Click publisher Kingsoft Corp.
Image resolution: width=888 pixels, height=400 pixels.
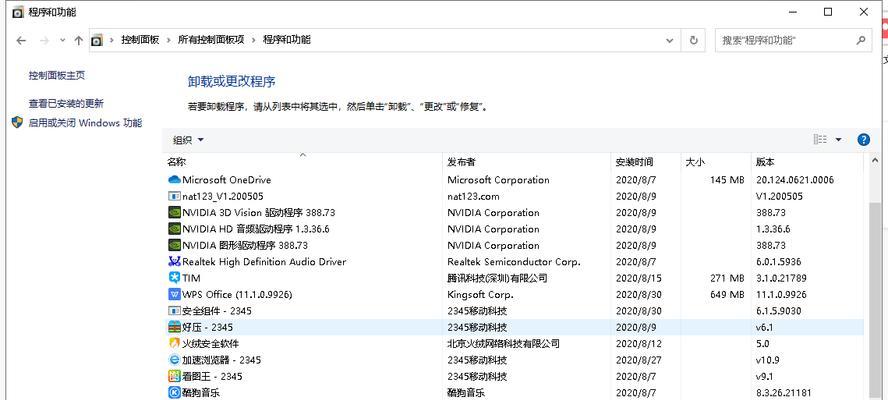point(480,295)
